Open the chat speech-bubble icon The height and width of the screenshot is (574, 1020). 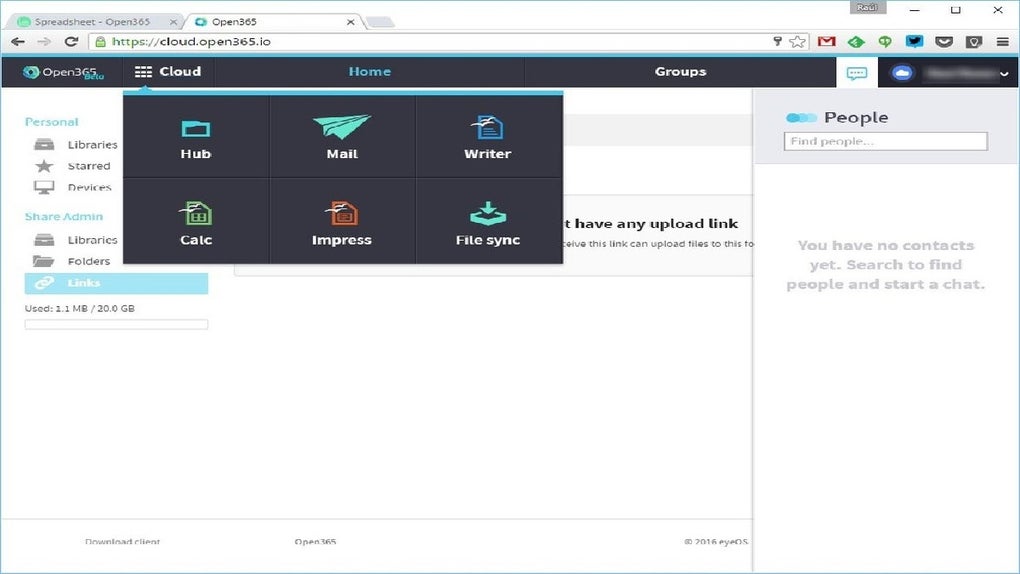point(857,73)
